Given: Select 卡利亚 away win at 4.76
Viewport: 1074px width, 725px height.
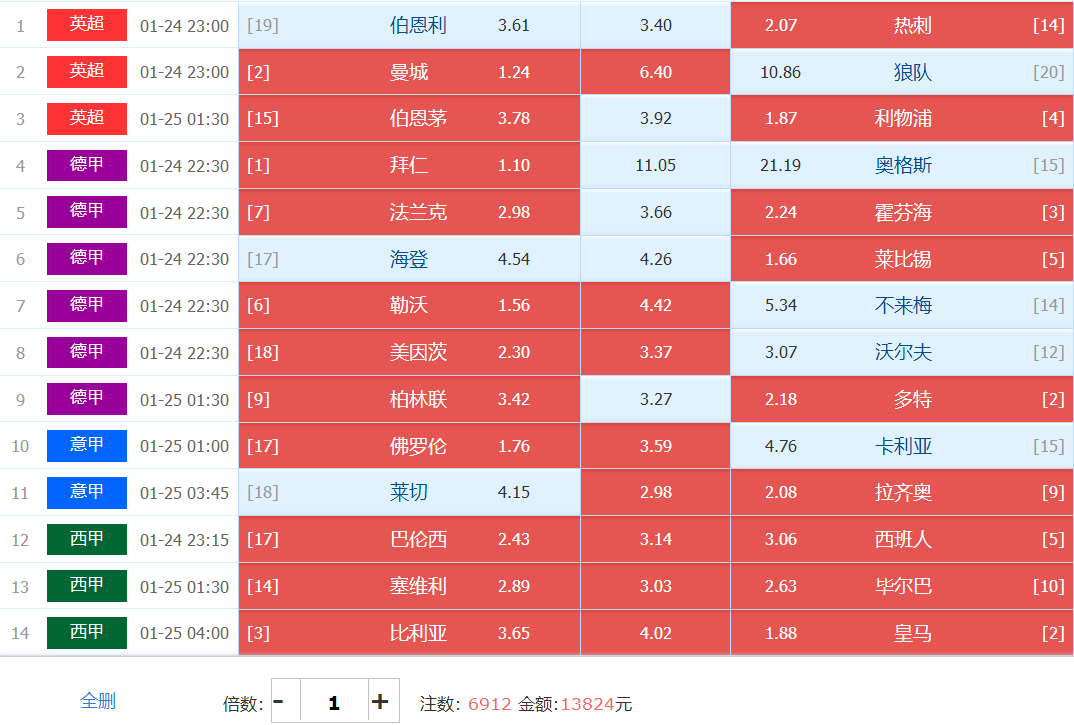Looking at the screenshot, I should (901, 446).
